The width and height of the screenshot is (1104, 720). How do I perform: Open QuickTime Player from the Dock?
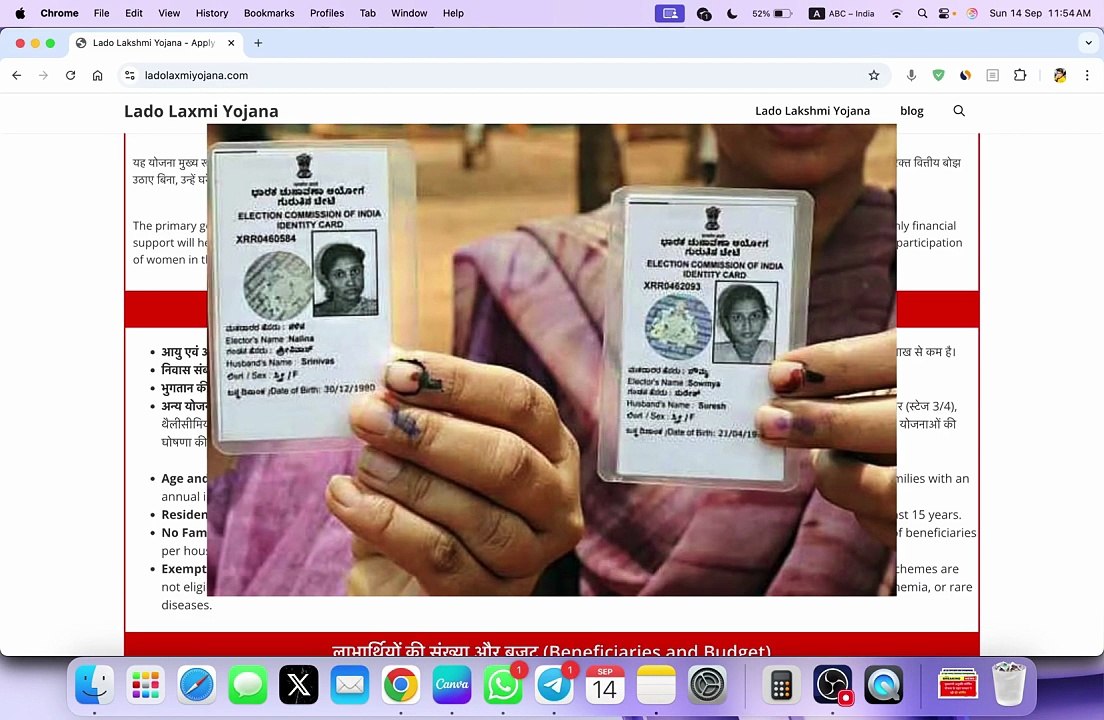[884, 684]
